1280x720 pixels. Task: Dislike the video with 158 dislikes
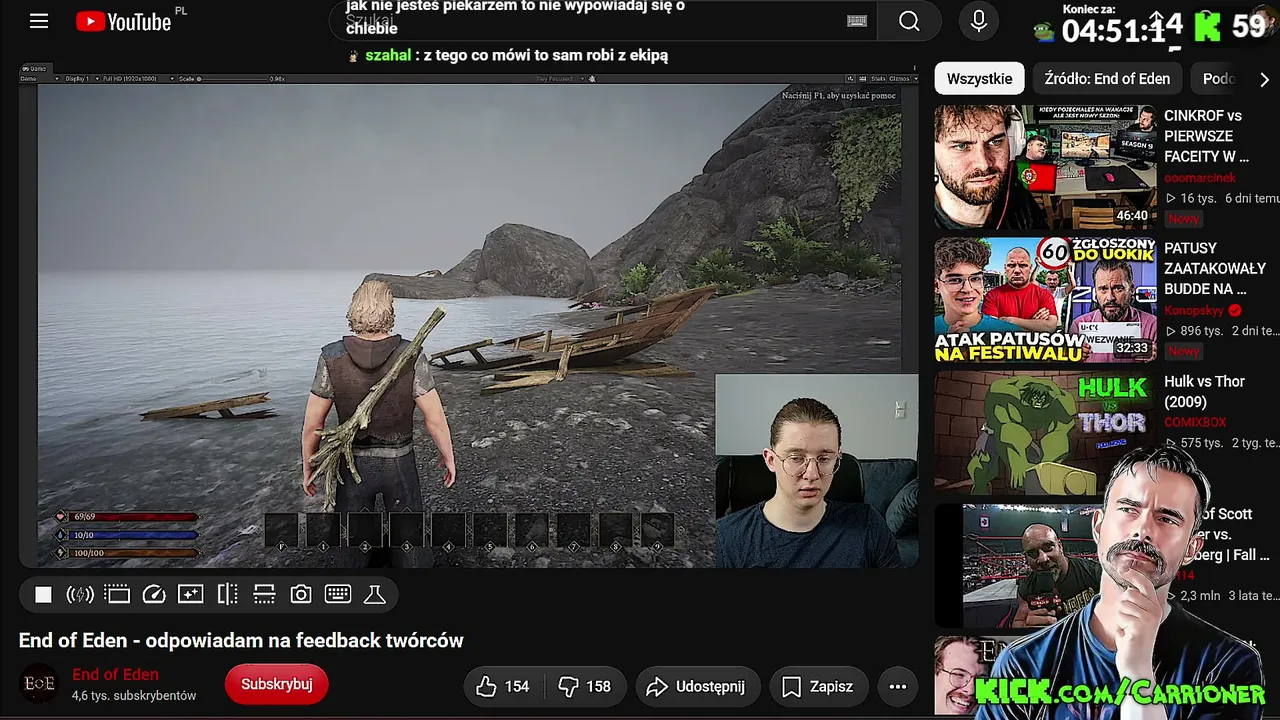click(584, 686)
